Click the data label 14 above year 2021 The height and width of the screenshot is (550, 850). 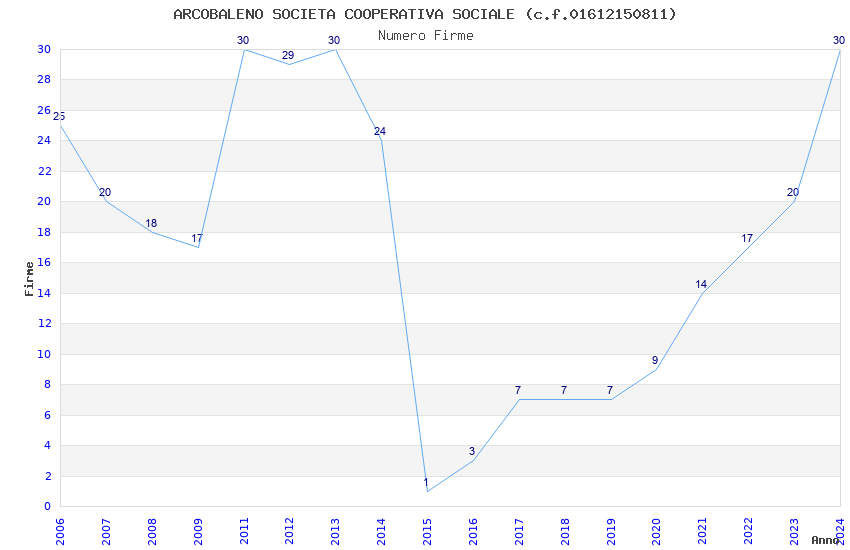(x=701, y=284)
